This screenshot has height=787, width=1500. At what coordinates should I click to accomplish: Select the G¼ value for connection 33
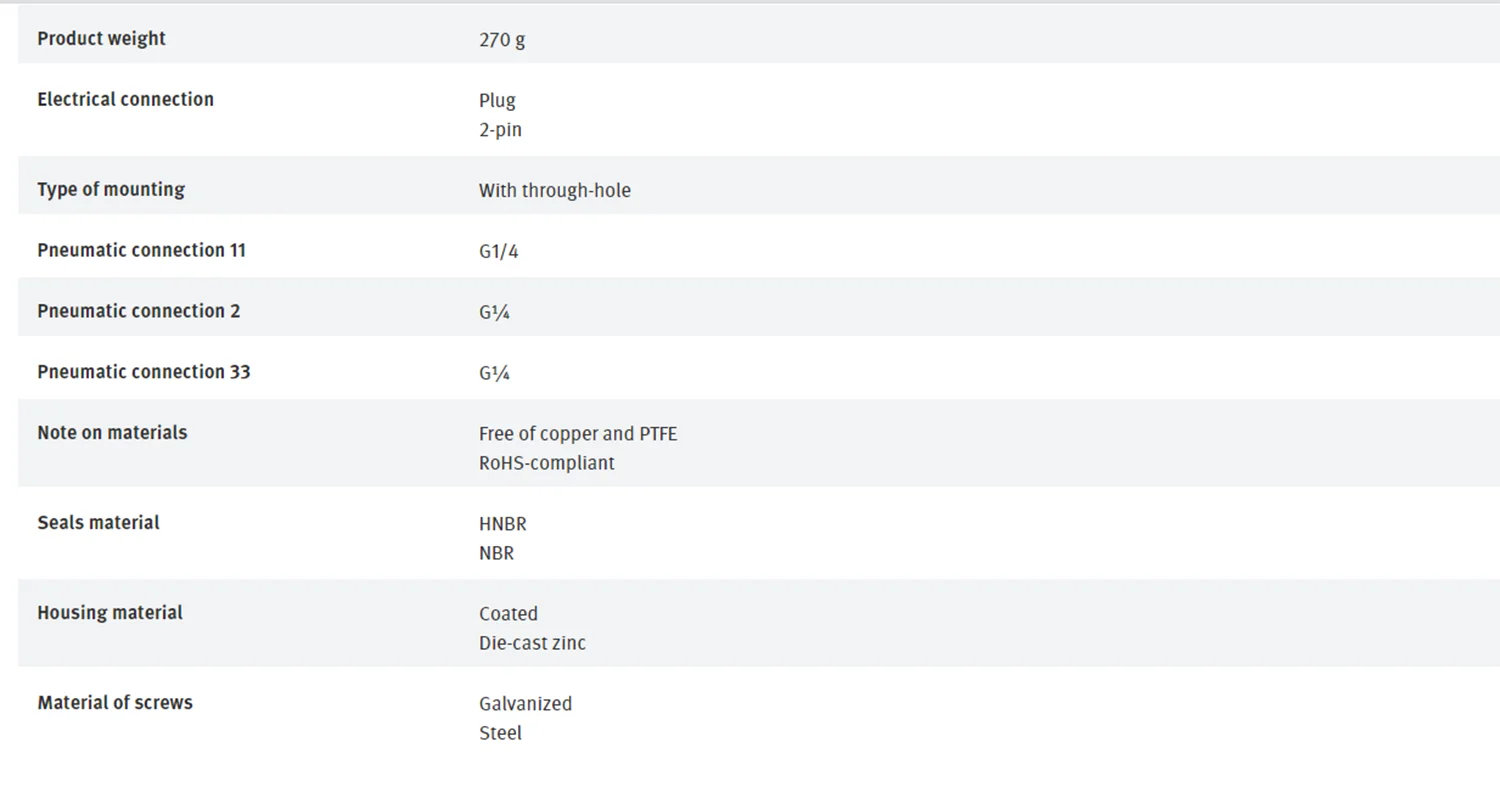pos(494,373)
